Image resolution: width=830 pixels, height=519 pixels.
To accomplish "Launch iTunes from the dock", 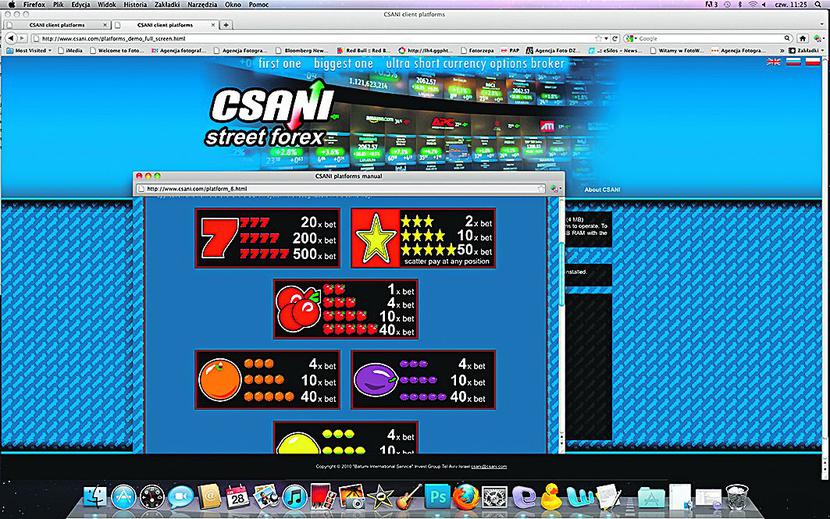I will pos(295,497).
